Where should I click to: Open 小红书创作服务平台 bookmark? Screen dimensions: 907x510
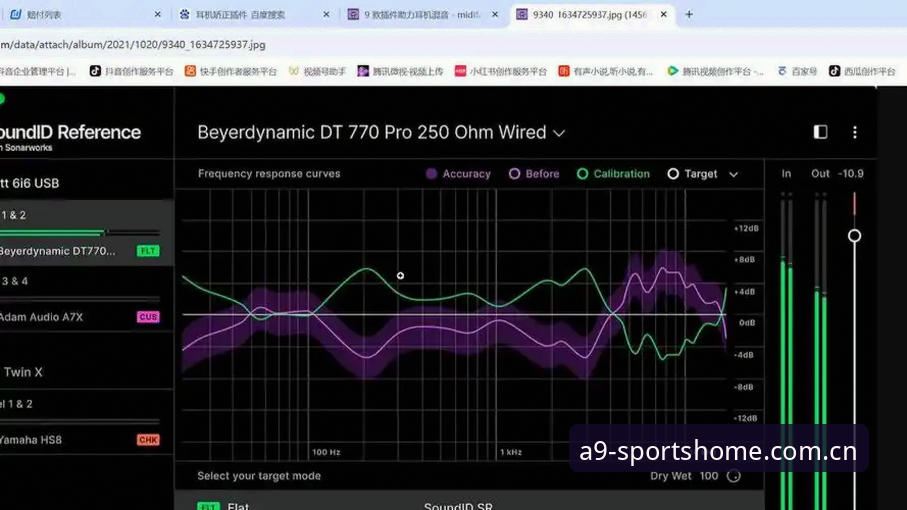[500, 71]
